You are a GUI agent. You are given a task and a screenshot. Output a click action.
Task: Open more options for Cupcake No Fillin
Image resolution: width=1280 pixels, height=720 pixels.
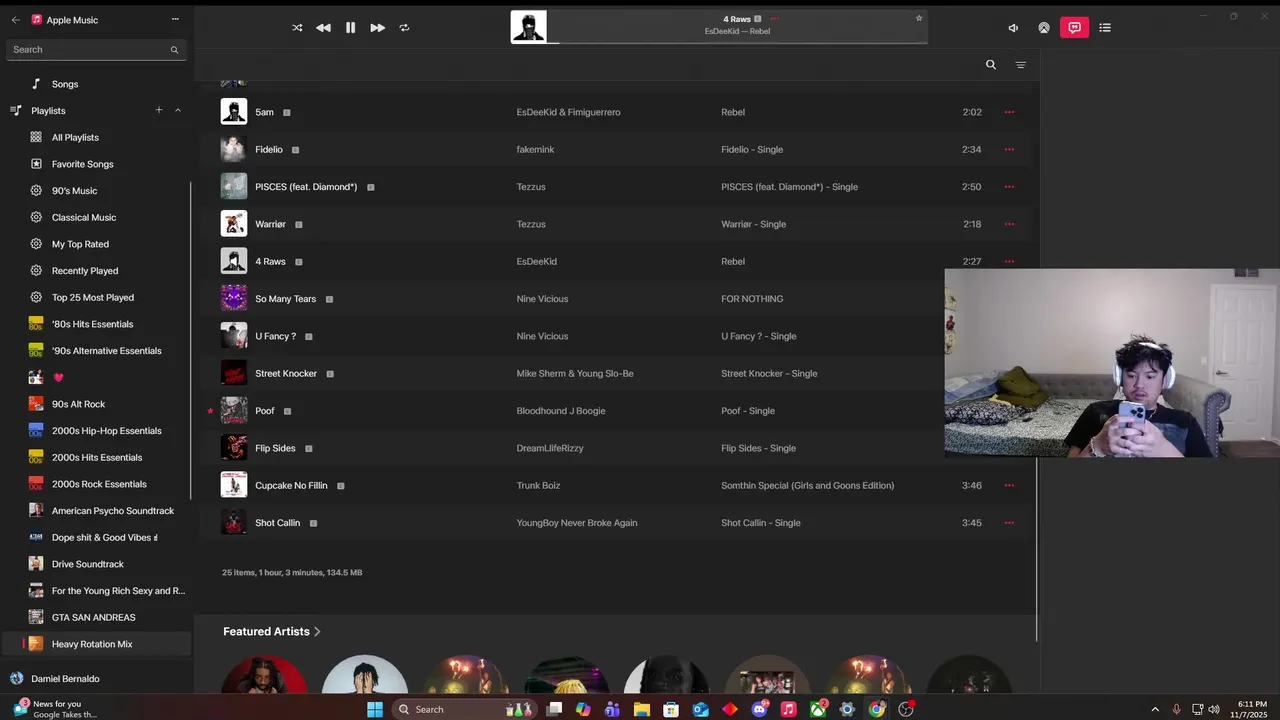(1009, 485)
